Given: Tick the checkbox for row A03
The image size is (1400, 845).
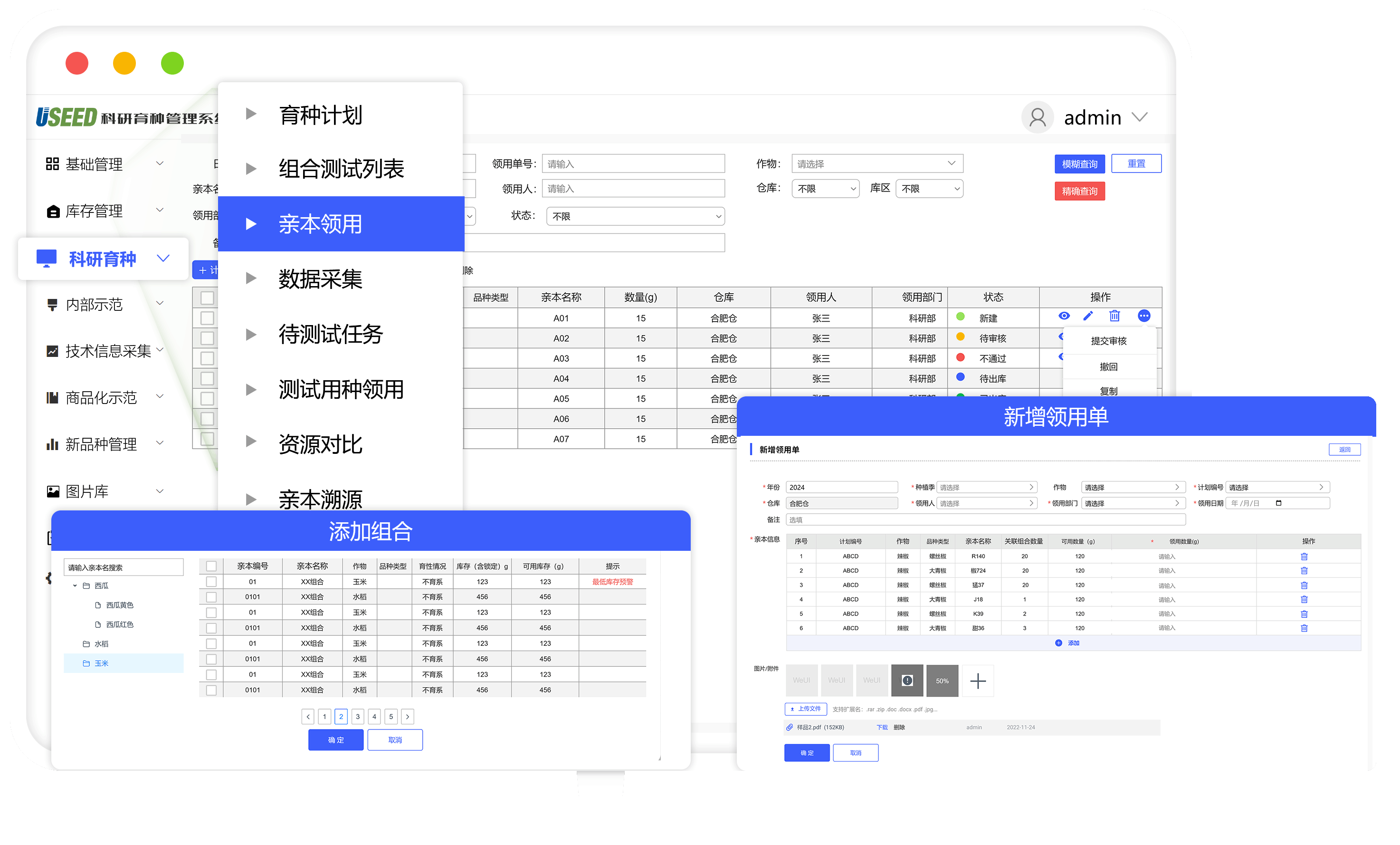Looking at the screenshot, I should [208, 358].
